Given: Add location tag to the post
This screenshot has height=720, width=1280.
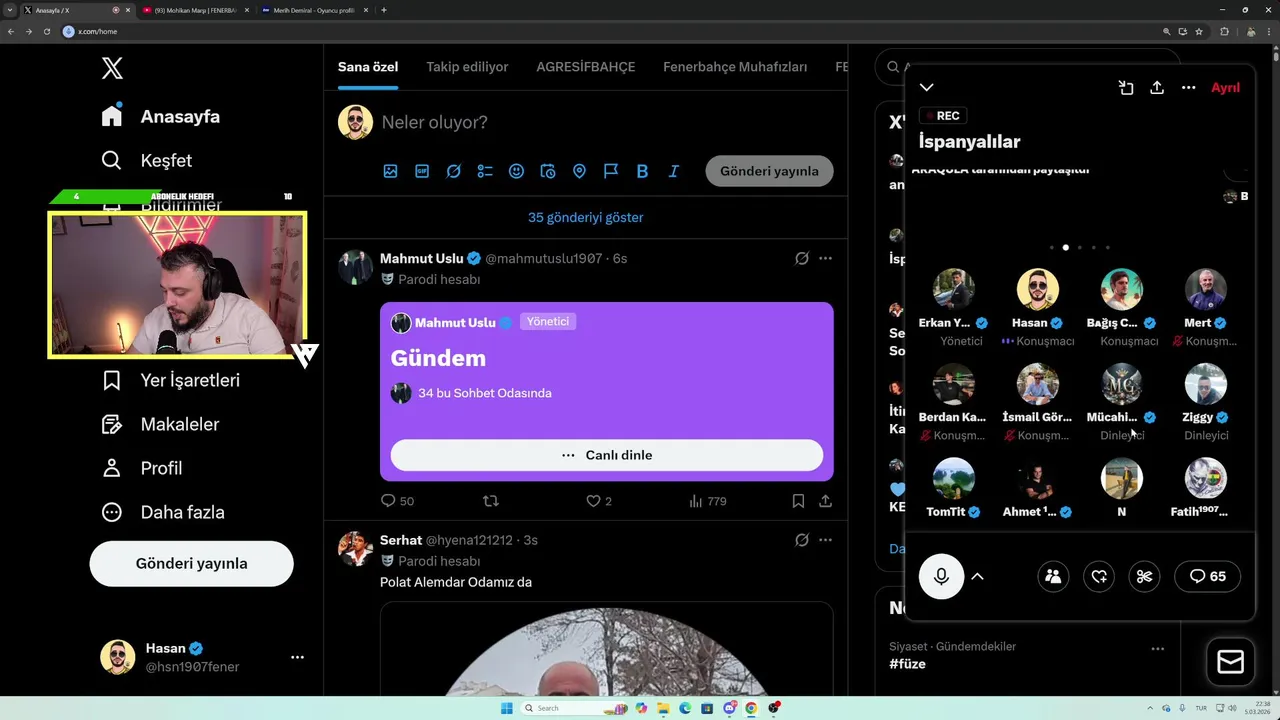Looking at the screenshot, I should pos(579,171).
